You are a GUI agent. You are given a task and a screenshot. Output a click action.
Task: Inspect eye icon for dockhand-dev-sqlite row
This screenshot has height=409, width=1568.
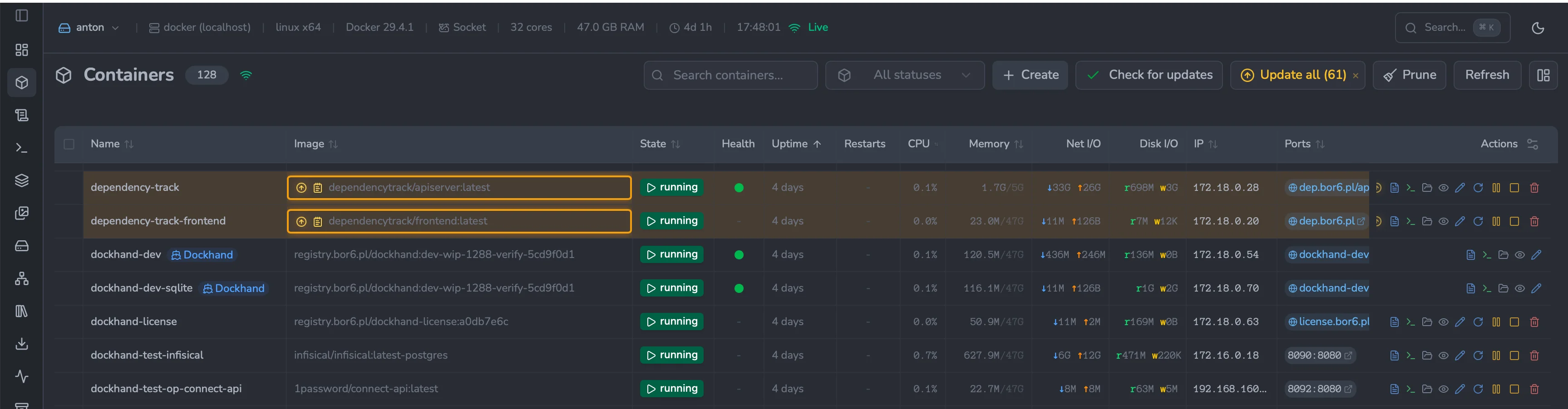coord(1520,289)
